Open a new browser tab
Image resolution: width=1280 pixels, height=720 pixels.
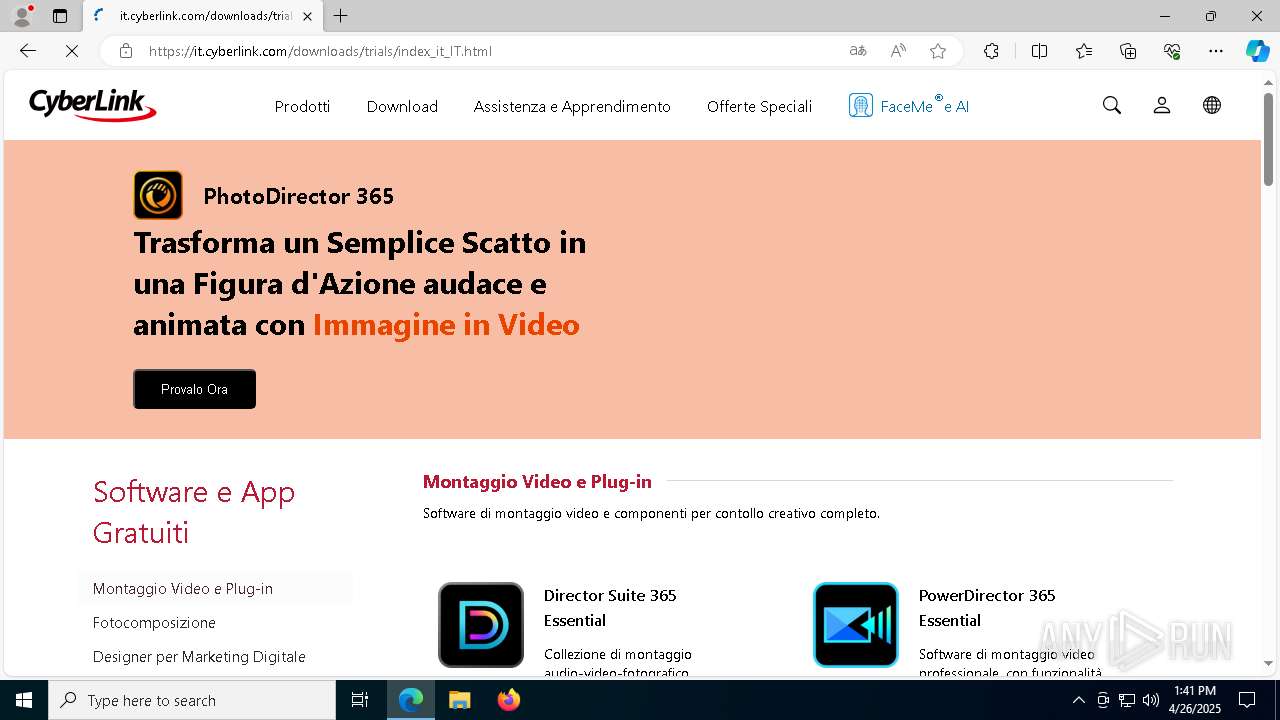[x=341, y=16]
